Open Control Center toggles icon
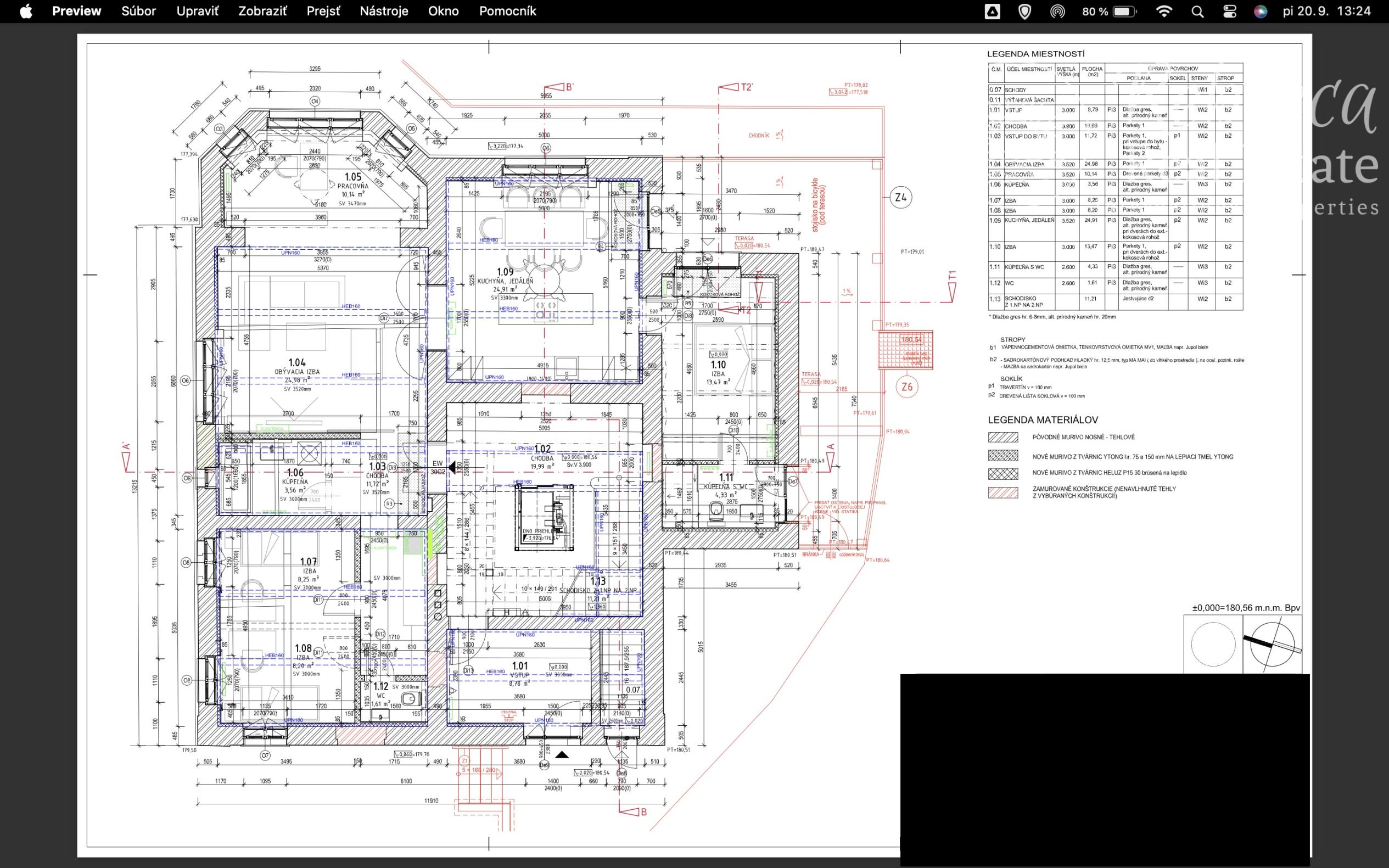Screen dimensions: 1389x868 (x=1229, y=12)
